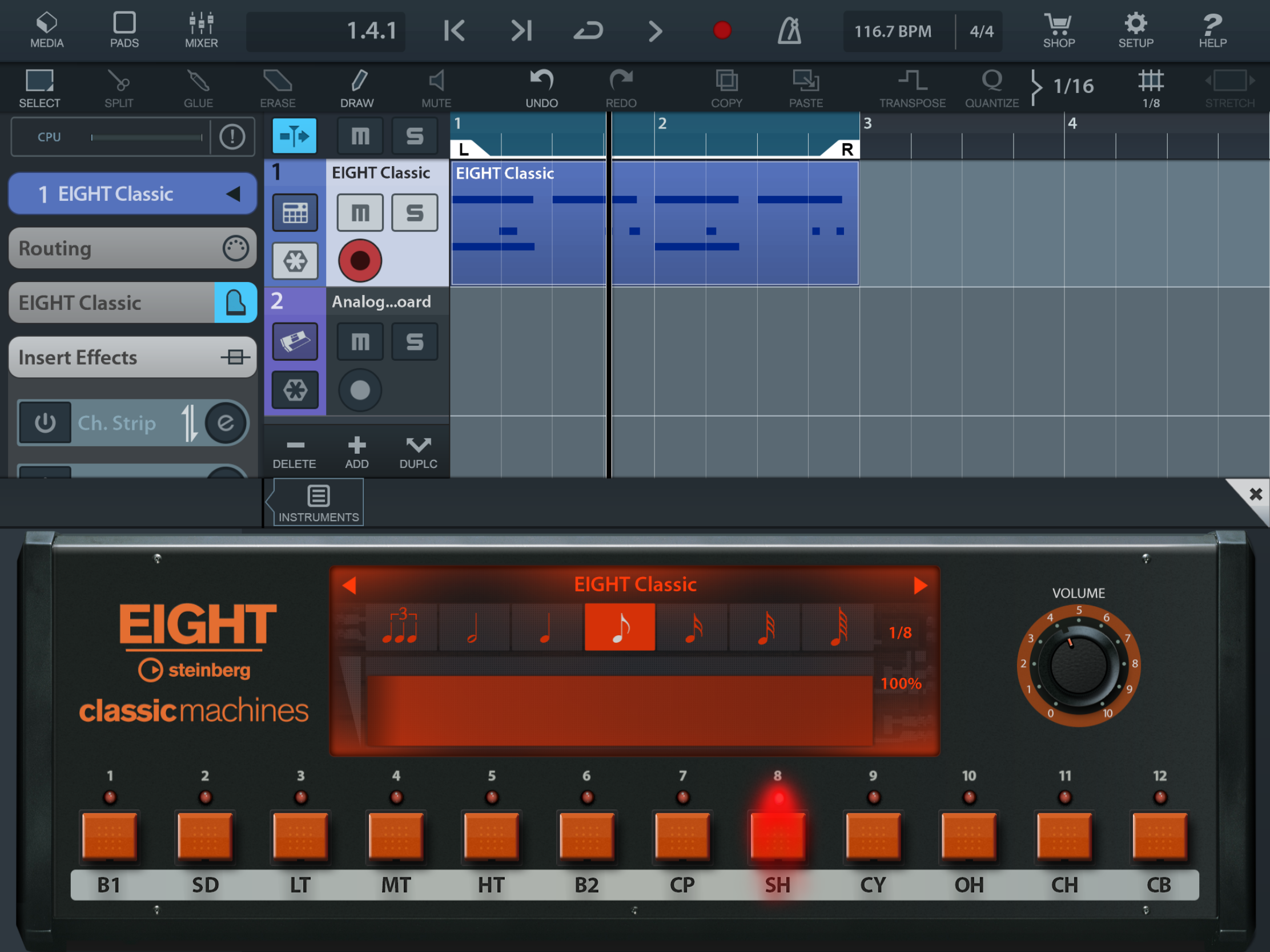Image resolution: width=1270 pixels, height=952 pixels.
Task: Quantize the selected event
Action: point(991,88)
